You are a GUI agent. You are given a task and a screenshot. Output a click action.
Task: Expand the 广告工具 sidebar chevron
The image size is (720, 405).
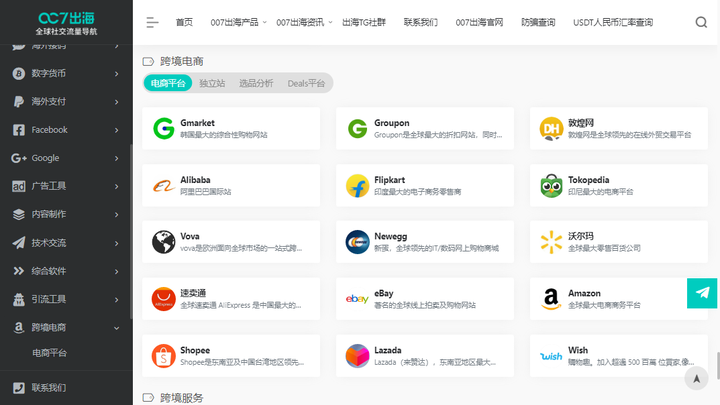[x=117, y=186]
